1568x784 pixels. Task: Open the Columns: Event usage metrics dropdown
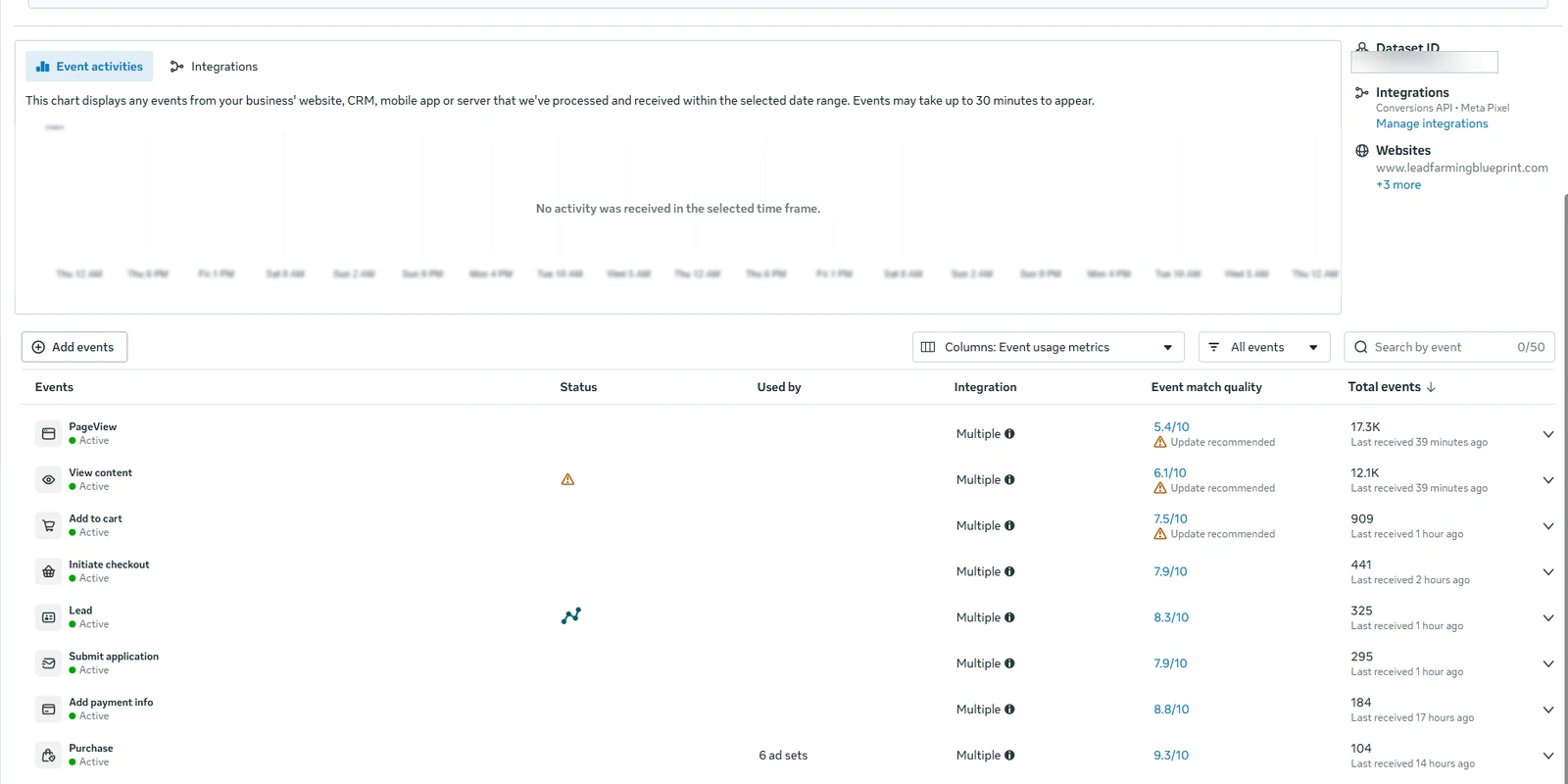click(x=1049, y=347)
